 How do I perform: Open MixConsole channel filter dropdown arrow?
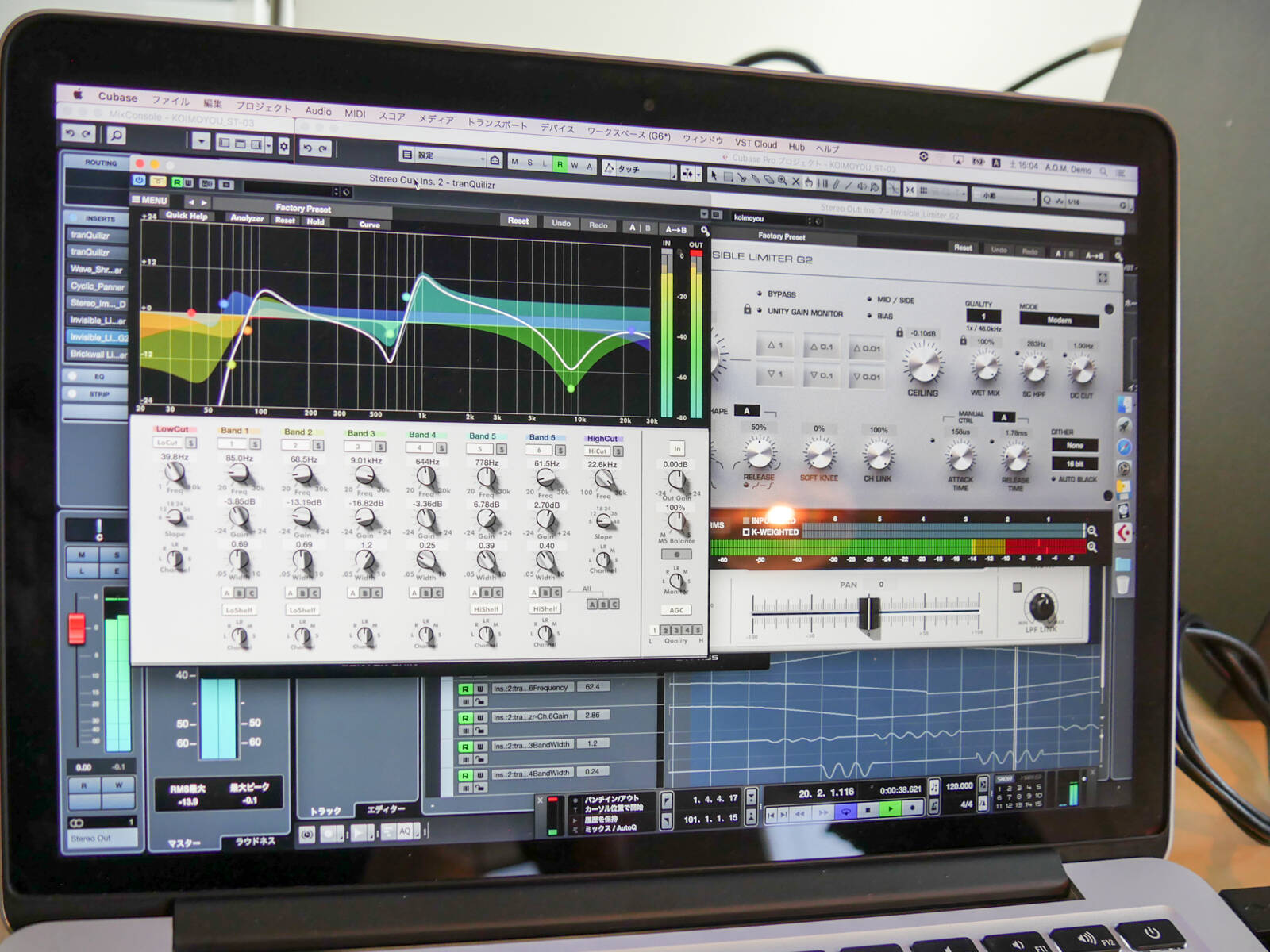click(x=201, y=142)
